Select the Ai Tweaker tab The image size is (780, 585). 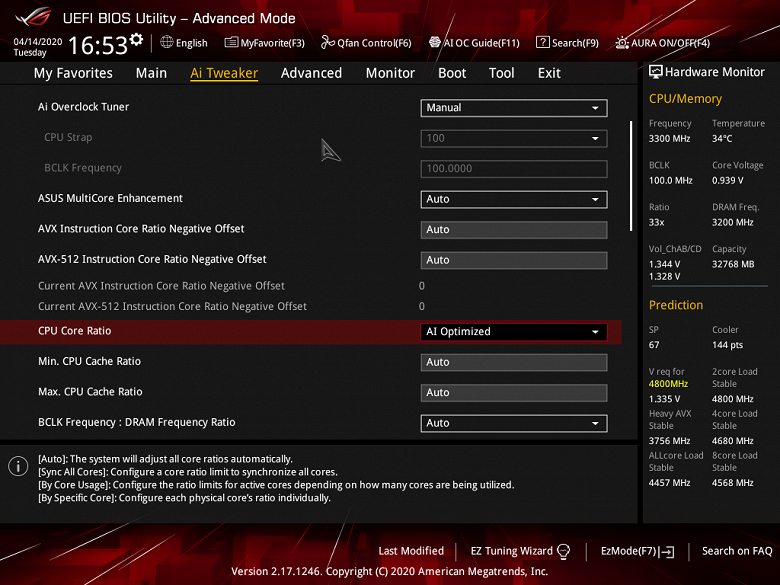click(x=224, y=73)
